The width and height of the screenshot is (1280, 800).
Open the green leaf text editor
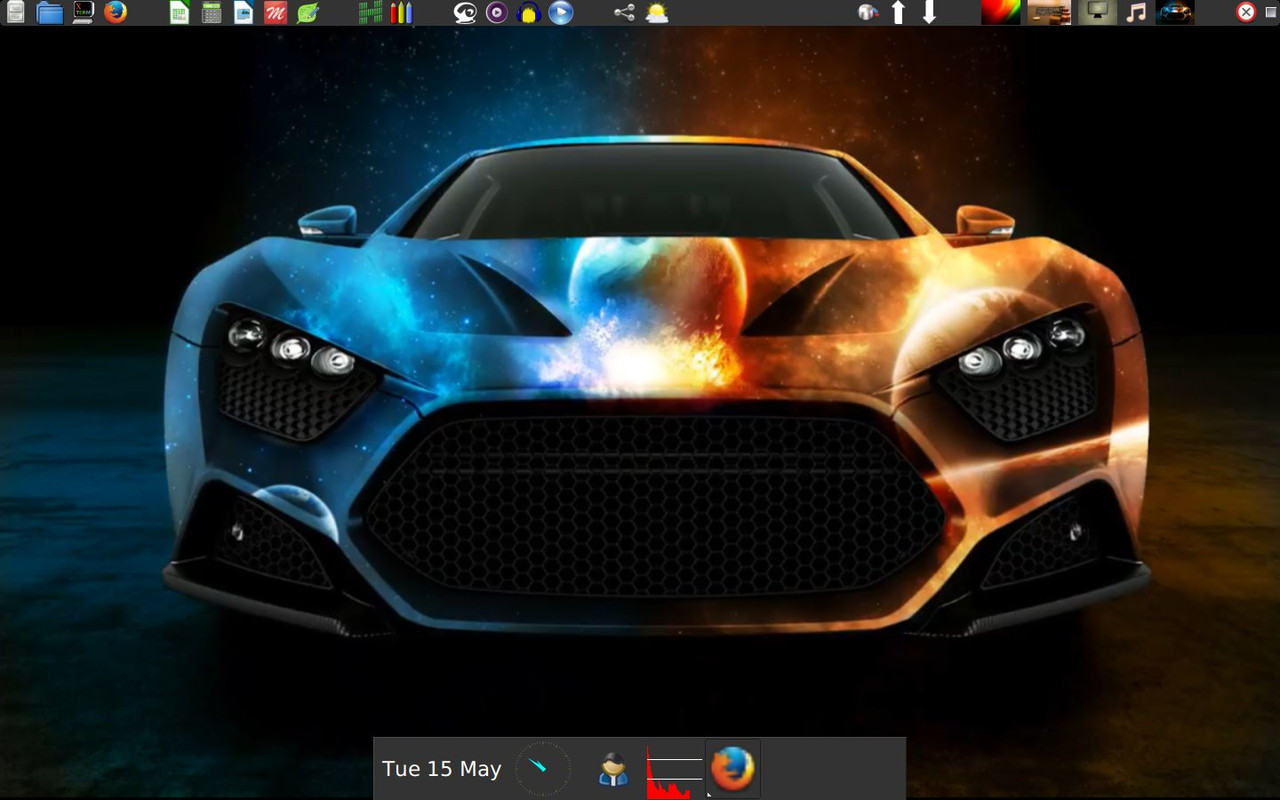pyautogui.click(x=308, y=12)
